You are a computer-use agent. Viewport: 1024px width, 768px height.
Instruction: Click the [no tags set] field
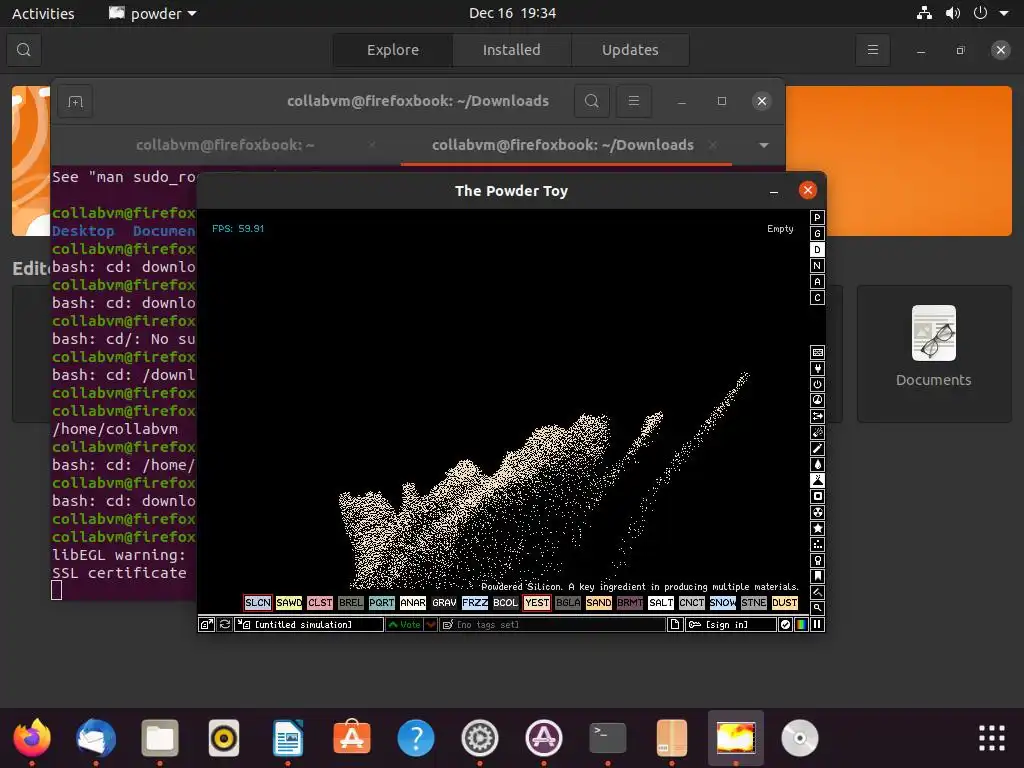(x=552, y=624)
